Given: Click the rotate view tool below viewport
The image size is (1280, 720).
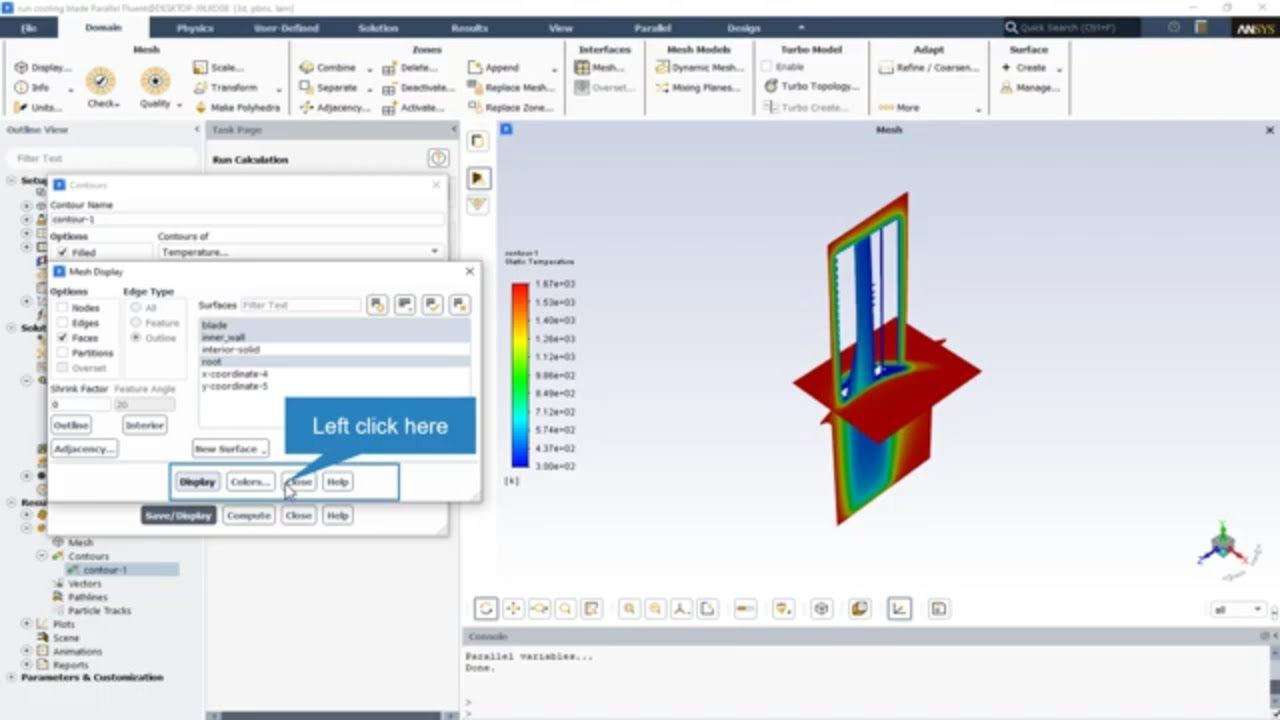Looking at the screenshot, I should [486, 608].
